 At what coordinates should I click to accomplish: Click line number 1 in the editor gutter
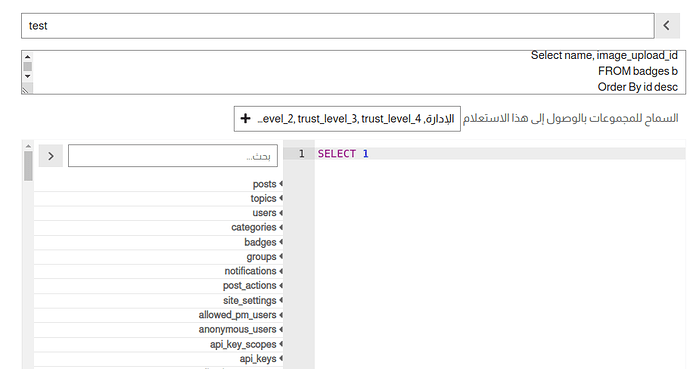click(x=301, y=153)
